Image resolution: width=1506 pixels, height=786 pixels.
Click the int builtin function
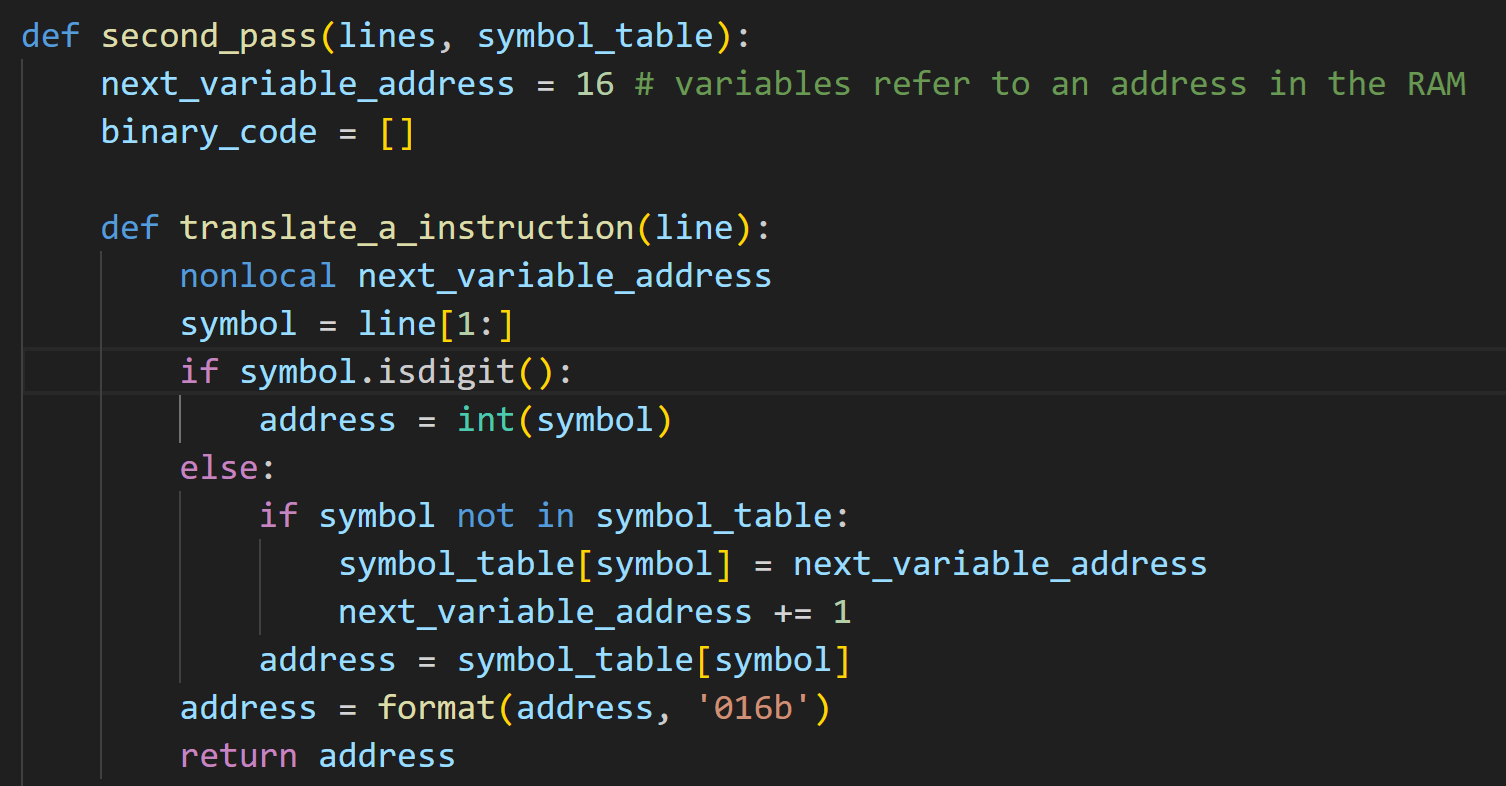(486, 420)
